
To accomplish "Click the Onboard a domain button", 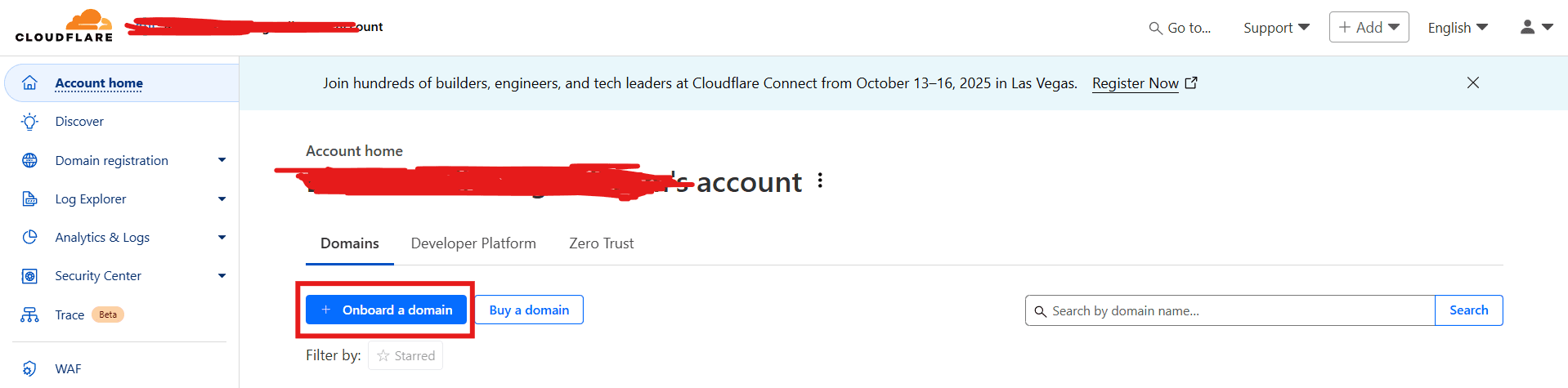I will (386, 310).
